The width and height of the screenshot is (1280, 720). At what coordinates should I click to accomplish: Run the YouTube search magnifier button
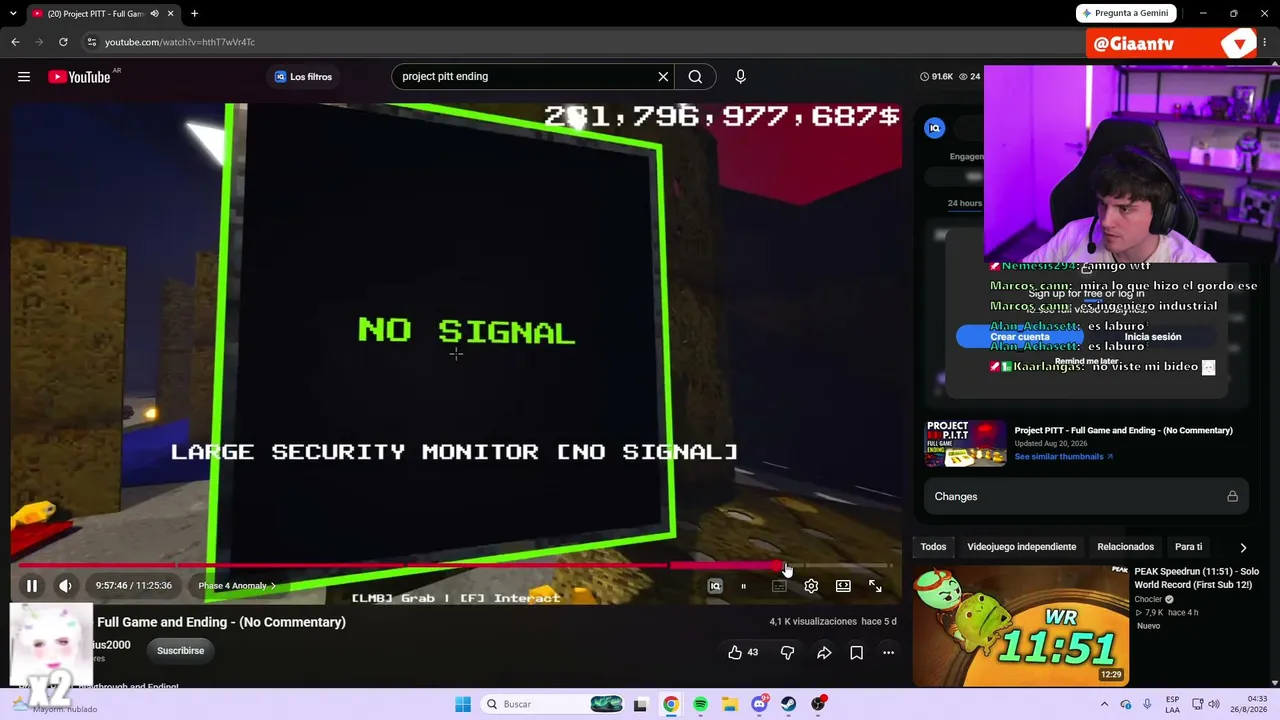(x=695, y=77)
